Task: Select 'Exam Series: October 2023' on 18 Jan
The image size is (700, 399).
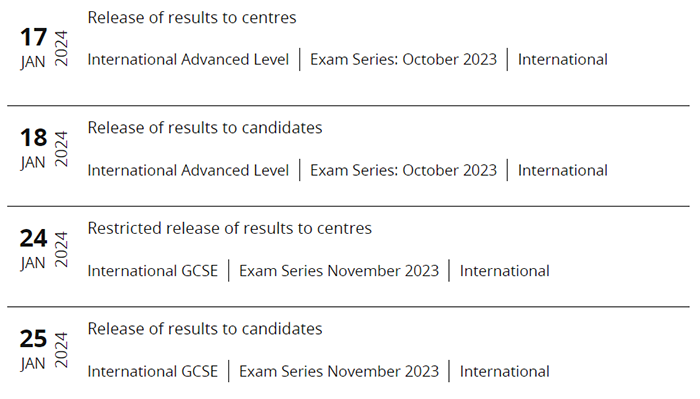Action: [x=403, y=170]
